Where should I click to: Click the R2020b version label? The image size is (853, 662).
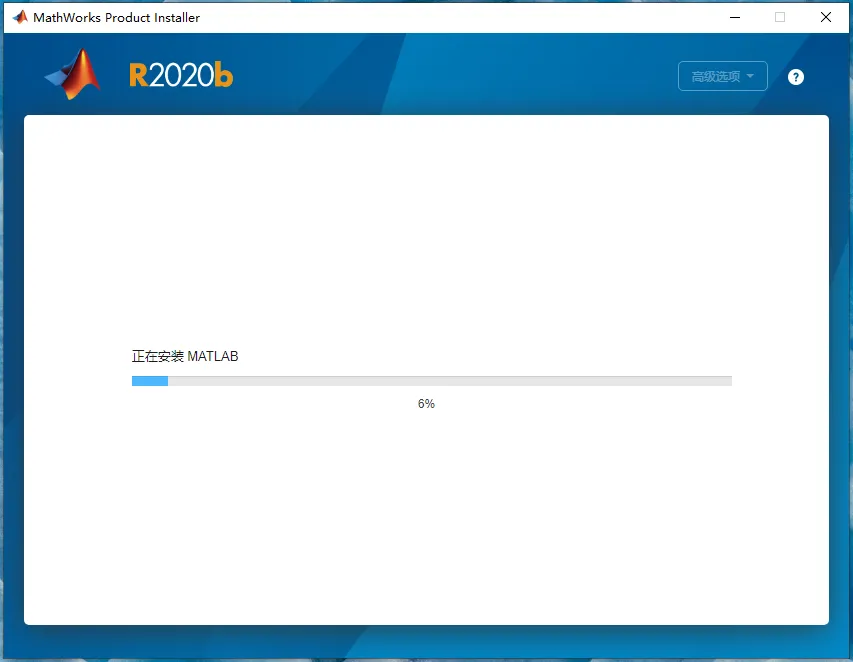[181, 75]
